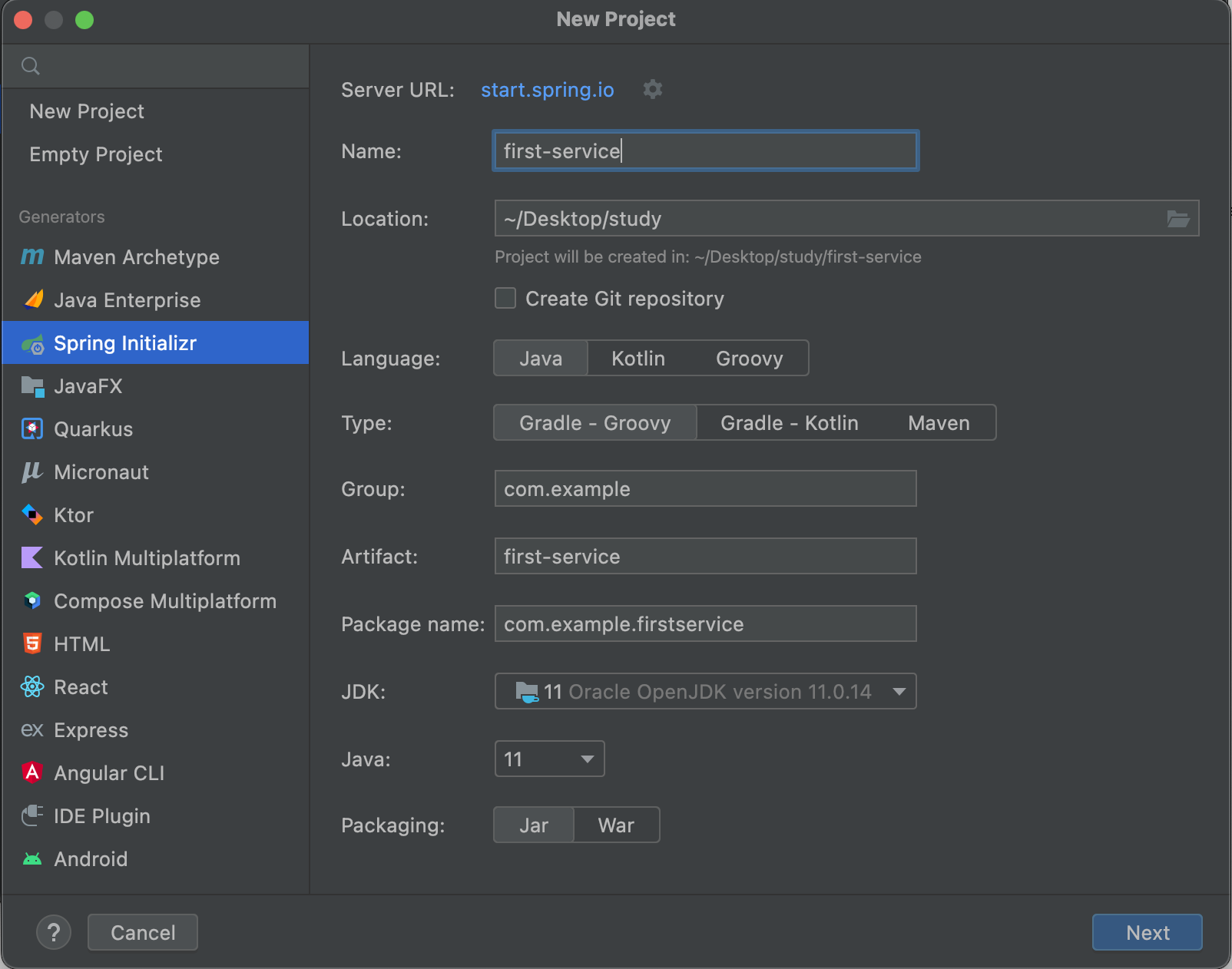Select Android generator entry
The height and width of the screenshot is (969, 1232).
[155, 859]
